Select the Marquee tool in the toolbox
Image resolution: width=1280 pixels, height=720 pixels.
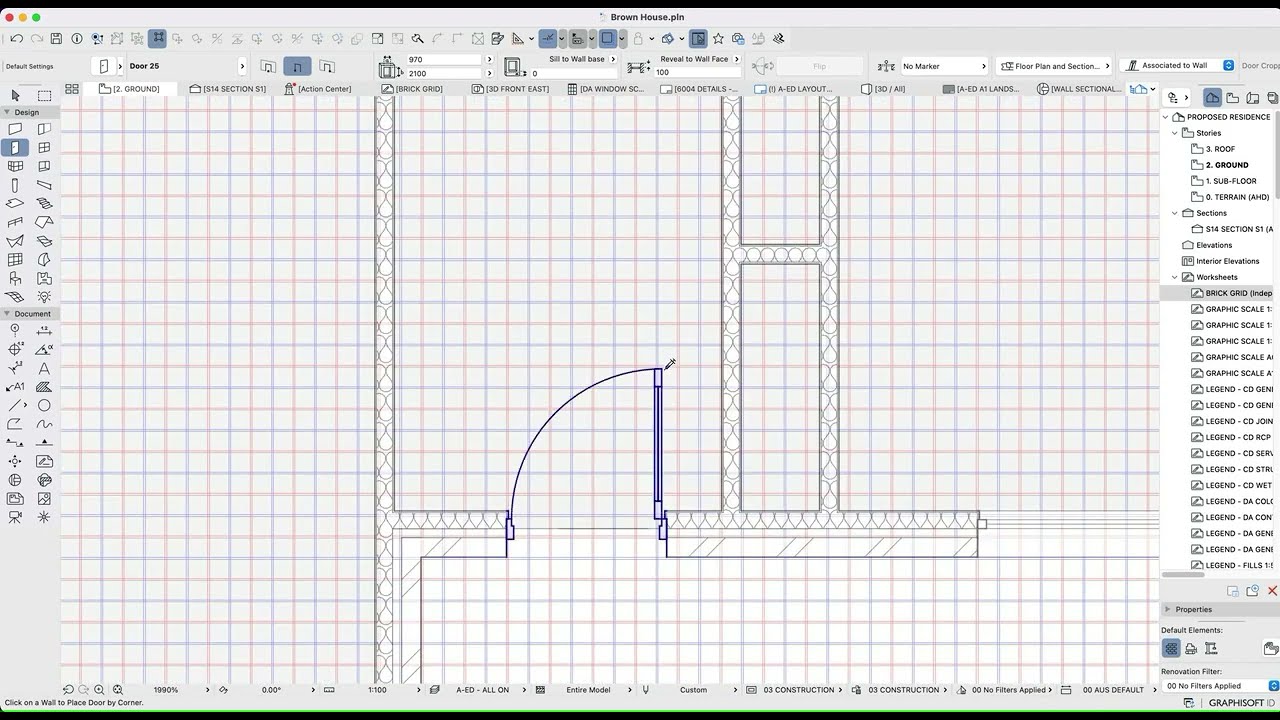pos(44,95)
